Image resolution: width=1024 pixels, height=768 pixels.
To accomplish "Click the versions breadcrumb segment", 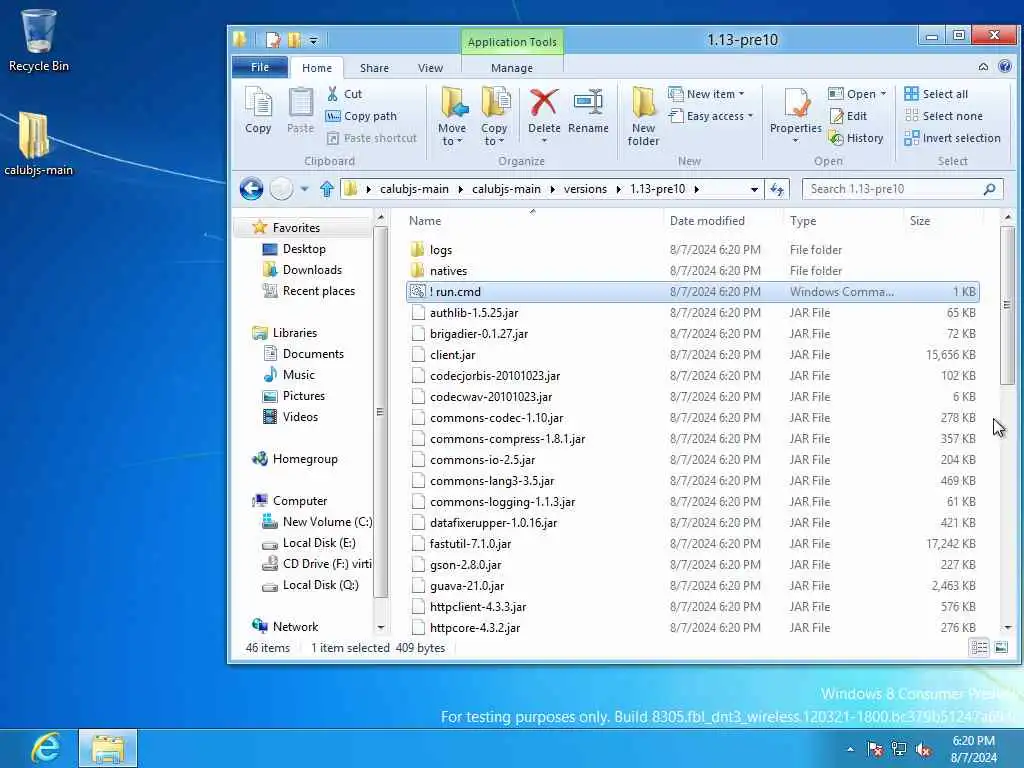I will point(585,189).
